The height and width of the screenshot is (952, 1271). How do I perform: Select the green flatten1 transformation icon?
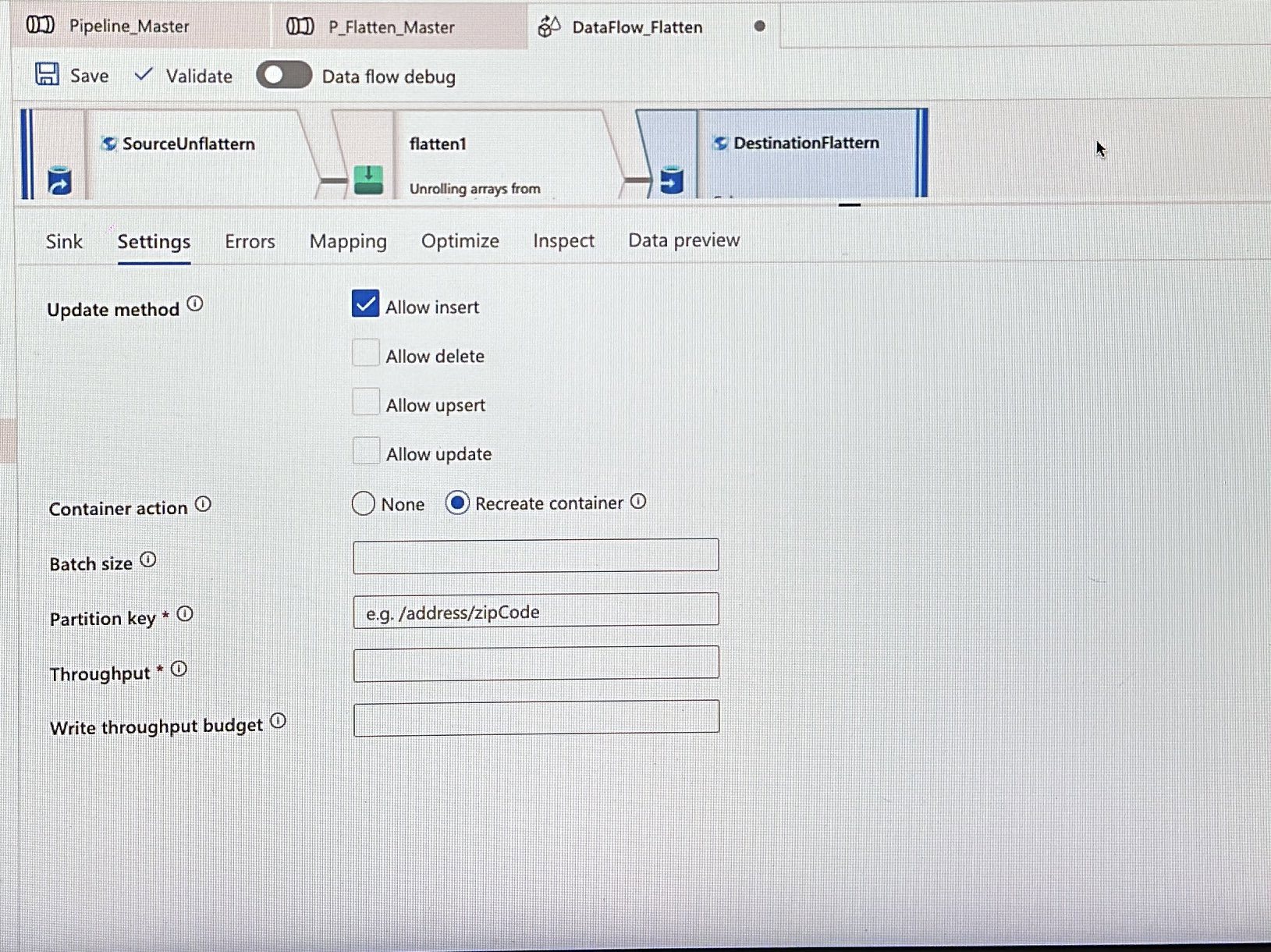point(368,179)
